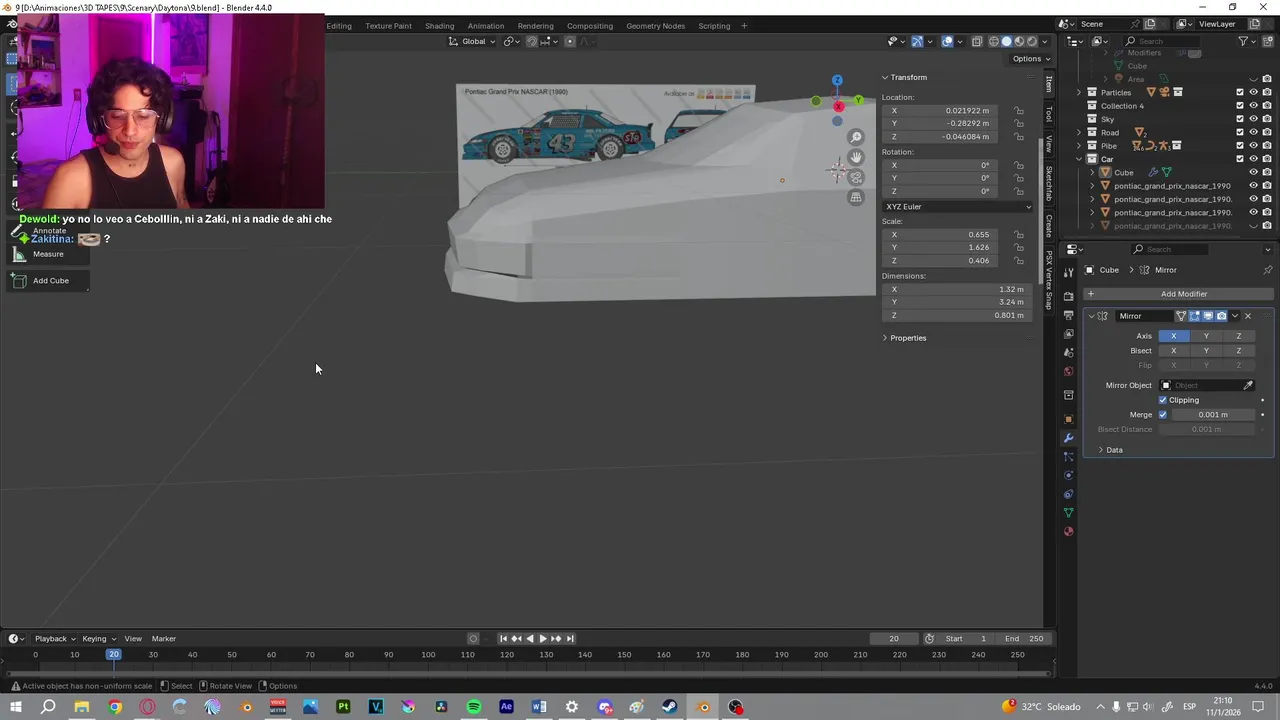Switch perspective/orthographic grid icon

coord(856,197)
